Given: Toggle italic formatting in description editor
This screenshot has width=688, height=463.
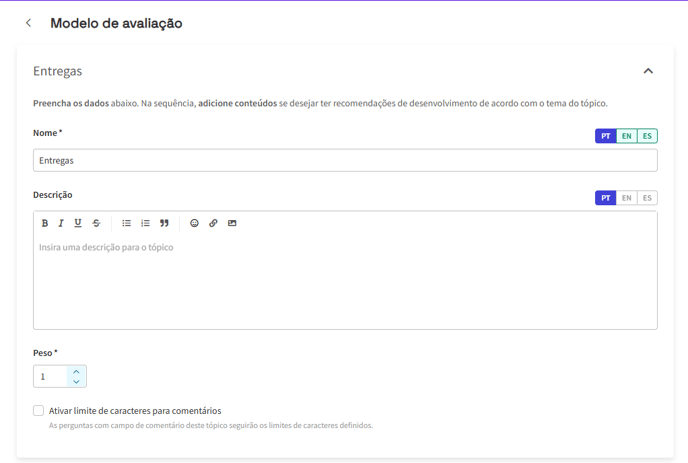Looking at the screenshot, I should (x=61, y=223).
